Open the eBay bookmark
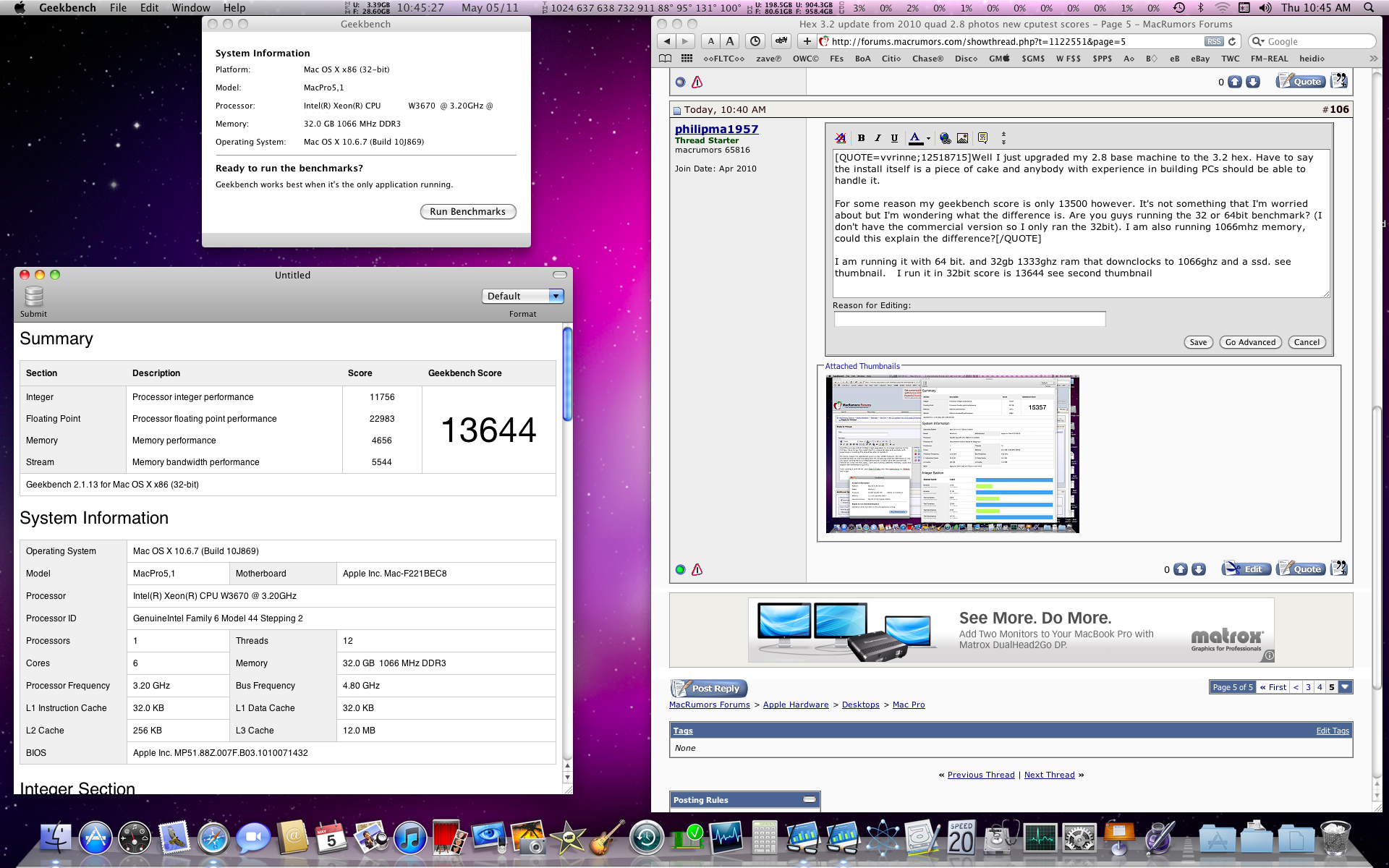 click(x=1200, y=59)
